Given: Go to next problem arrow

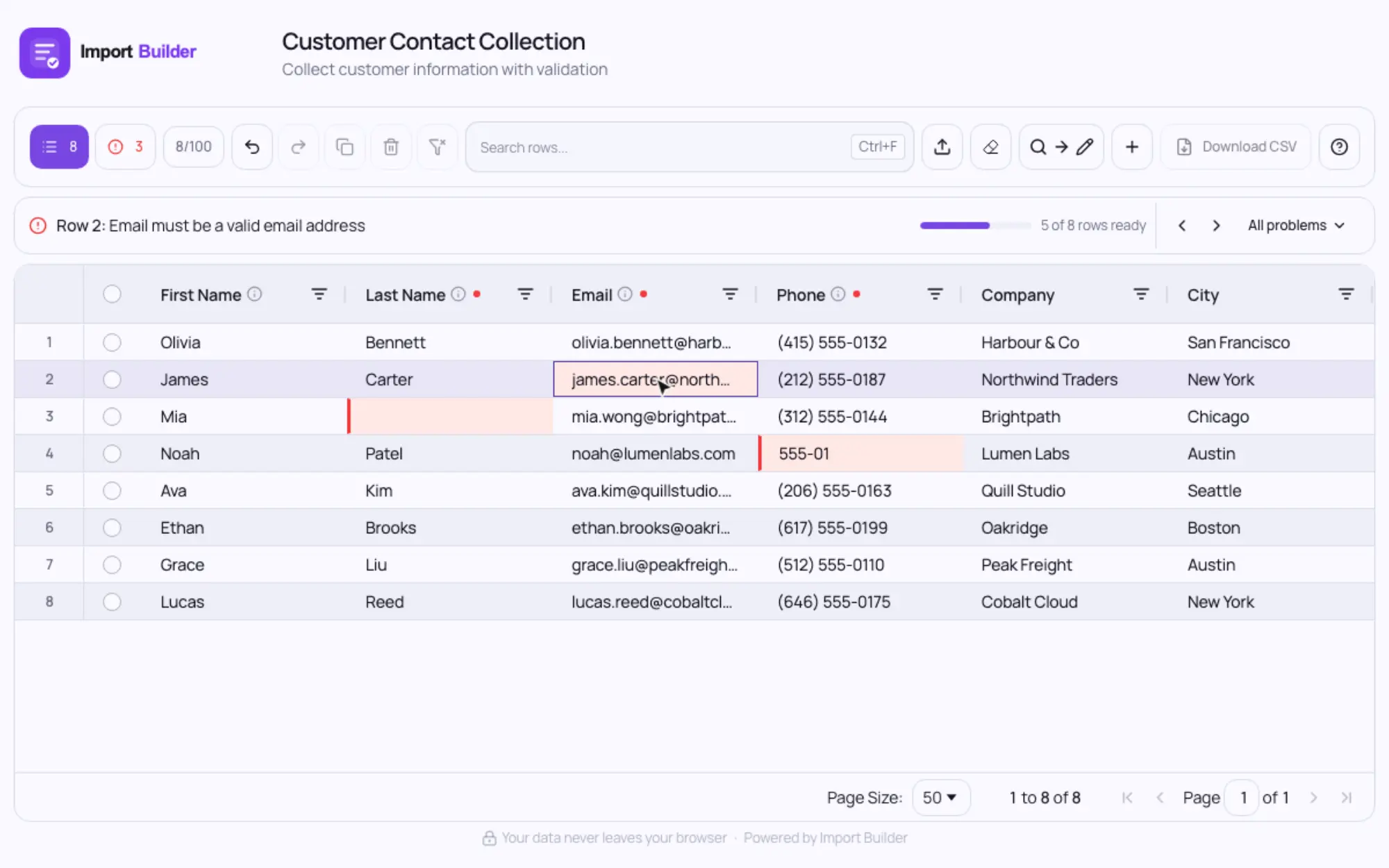Looking at the screenshot, I should pyautogui.click(x=1216, y=226).
